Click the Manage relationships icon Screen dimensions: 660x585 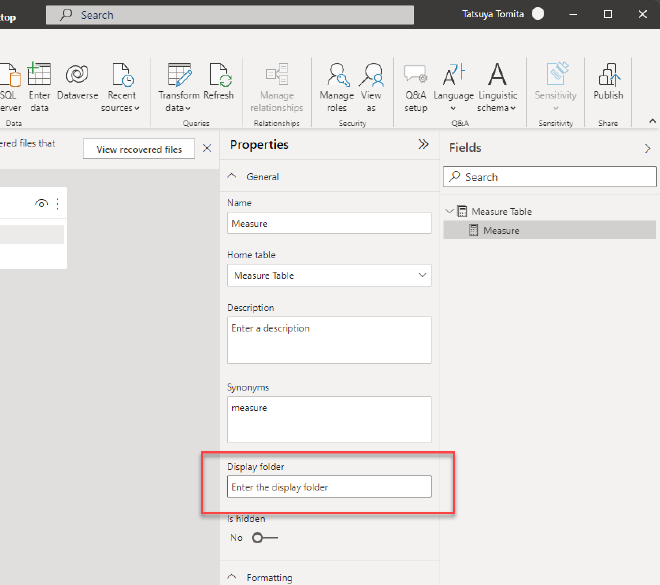tap(277, 74)
